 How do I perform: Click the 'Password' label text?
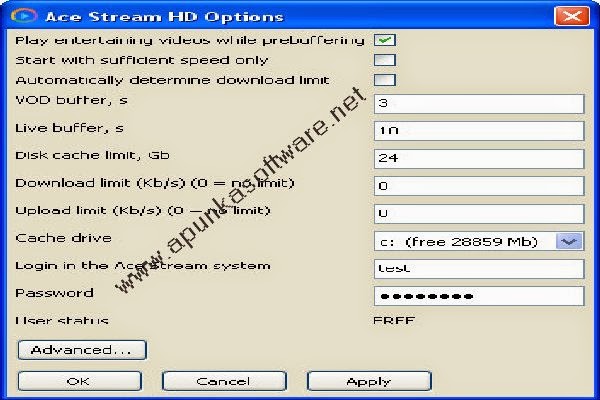point(54,293)
